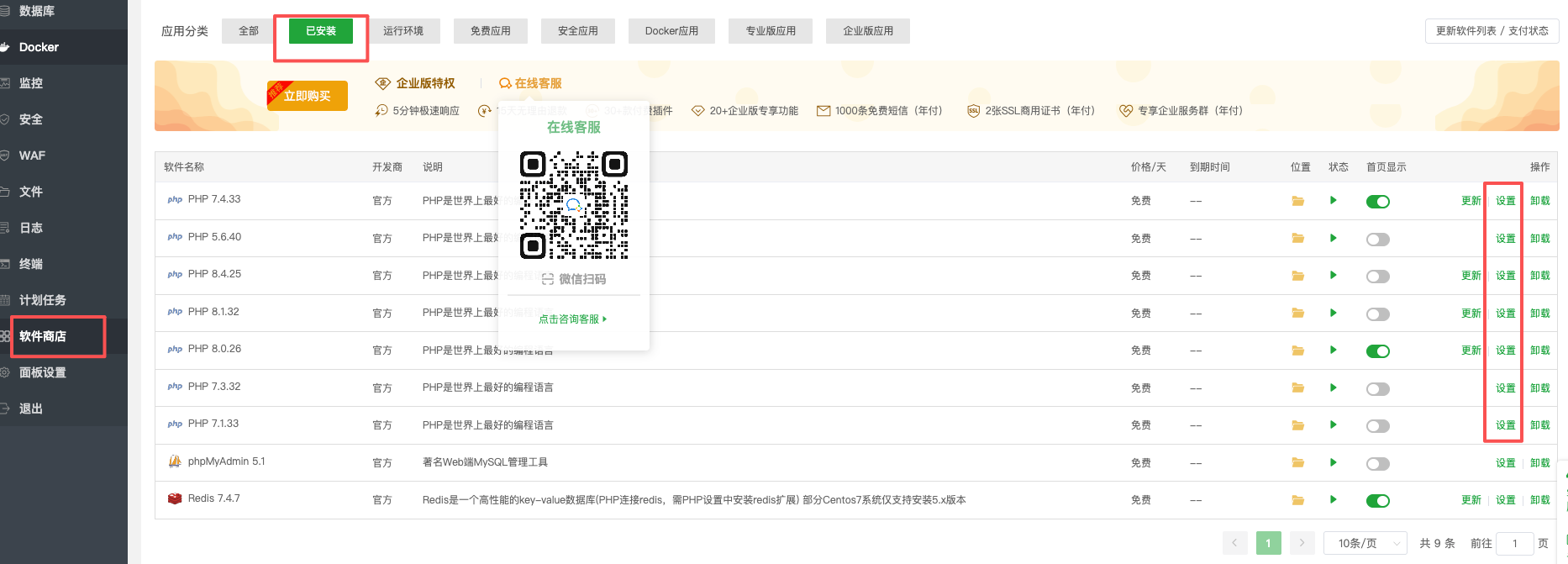Click 点击咨询客服 link in popup
This screenshot has width=1568, height=564.
pyautogui.click(x=572, y=319)
